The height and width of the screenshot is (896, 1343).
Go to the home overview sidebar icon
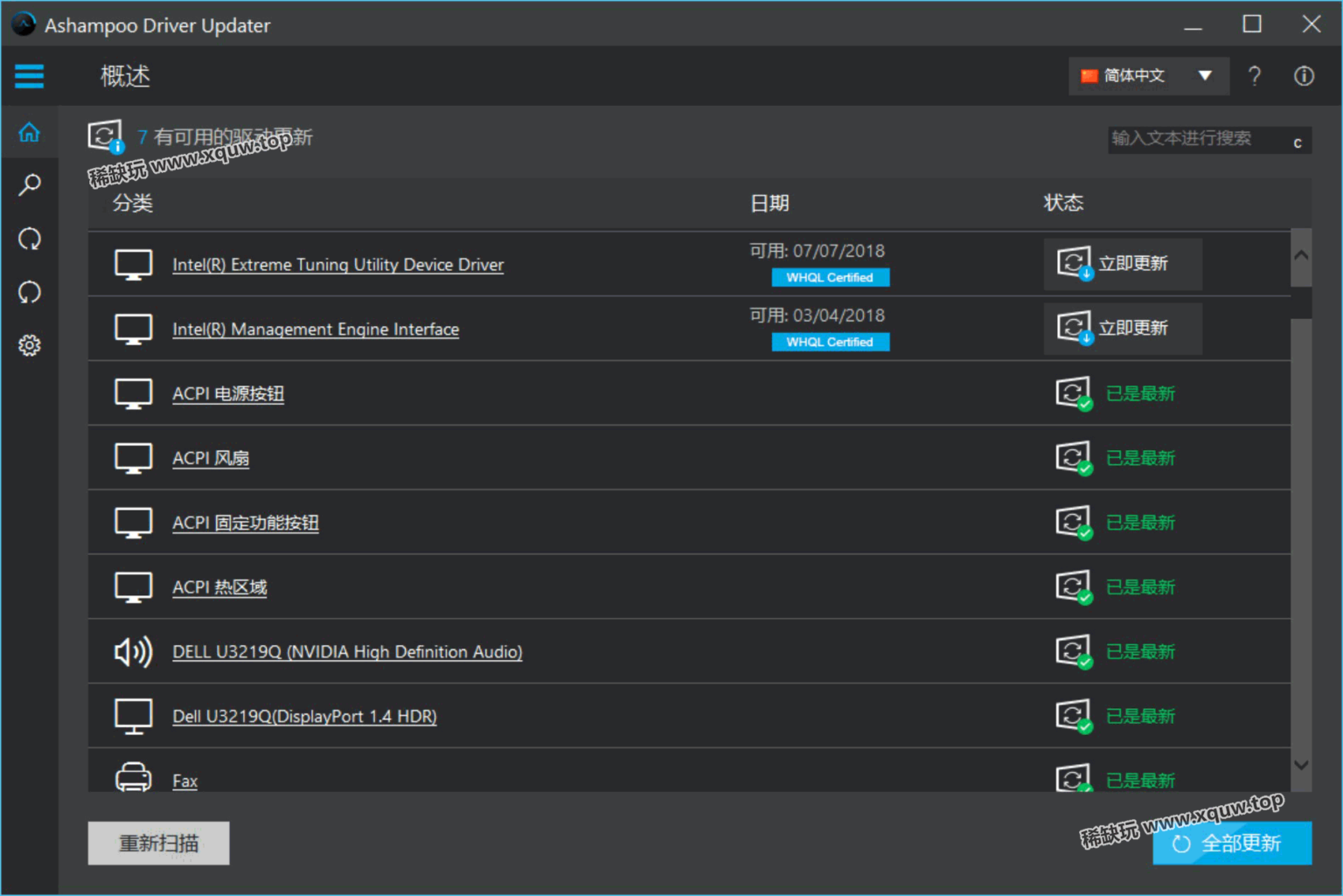coord(29,133)
